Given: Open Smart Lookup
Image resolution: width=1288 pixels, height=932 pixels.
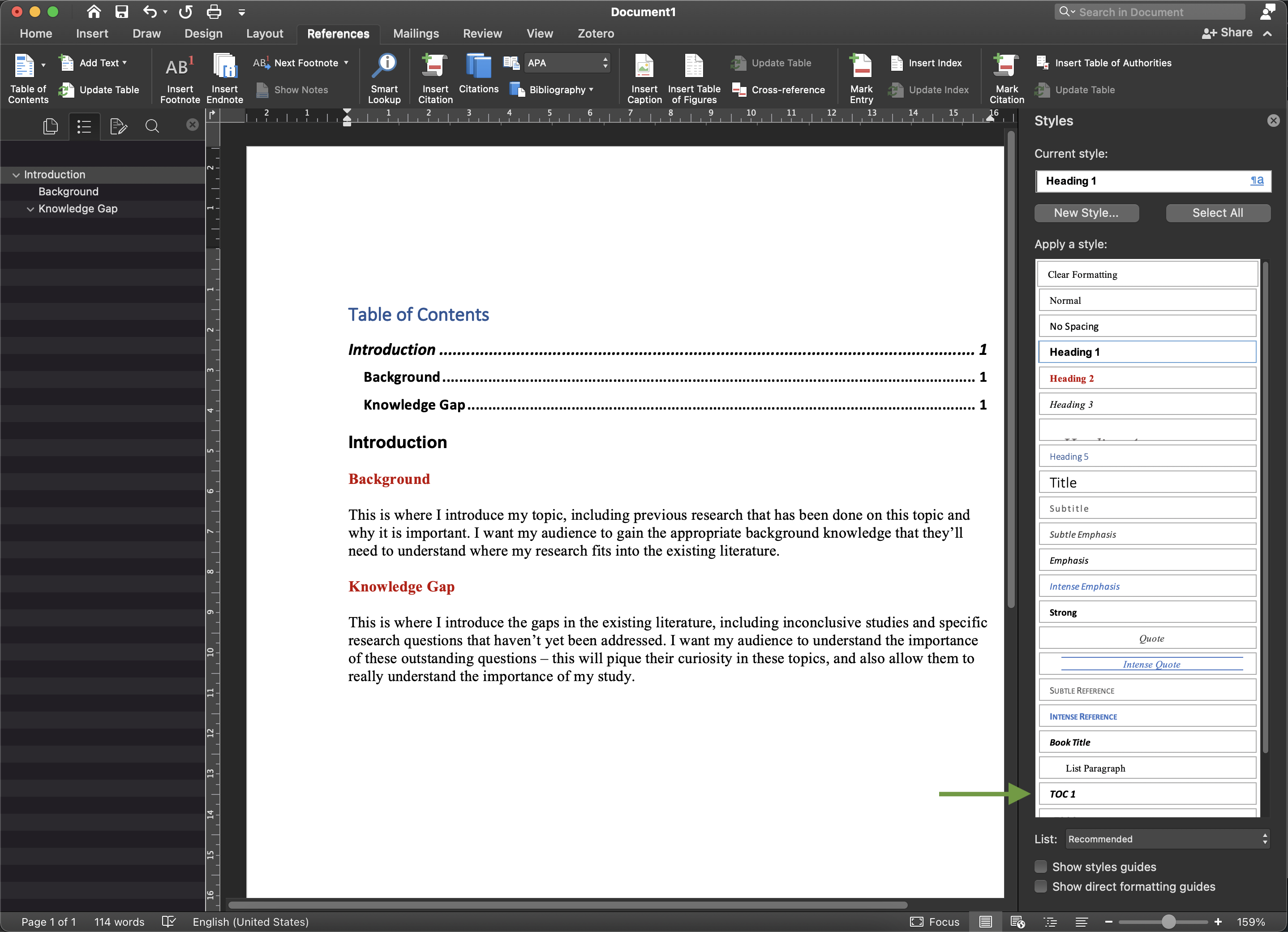Looking at the screenshot, I should (x=384, y=78).
